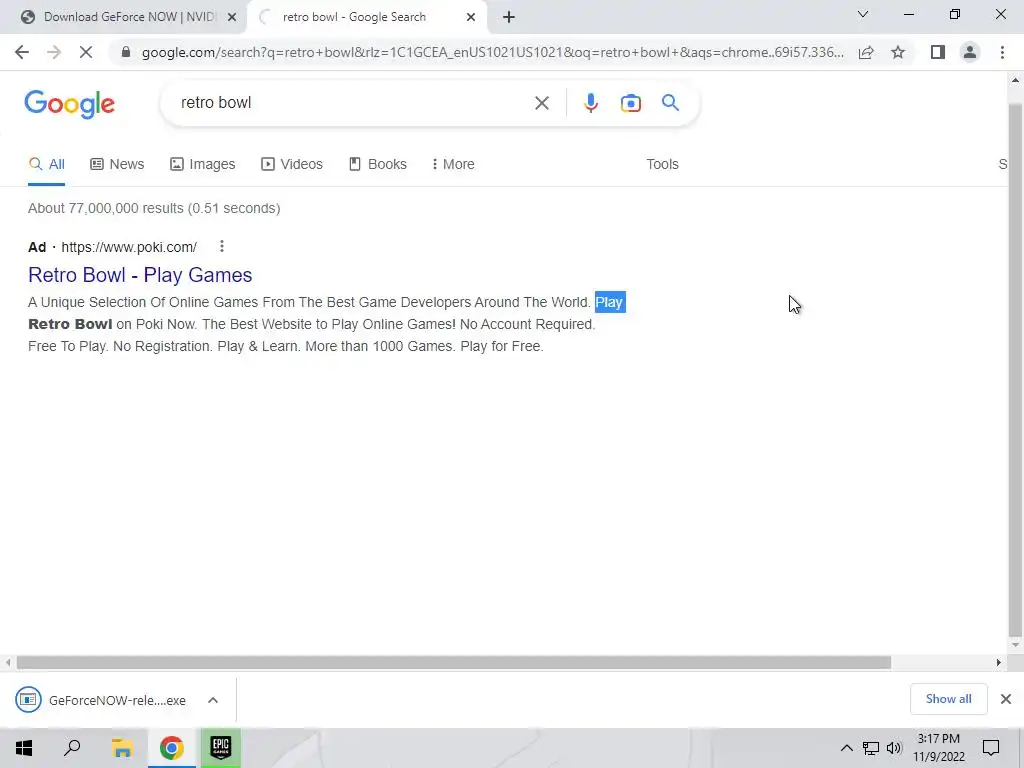The width and height of the screenshot is (1024, 768).
Task: Open the clock showing 3:17 PM
Action: click(938, 748)
